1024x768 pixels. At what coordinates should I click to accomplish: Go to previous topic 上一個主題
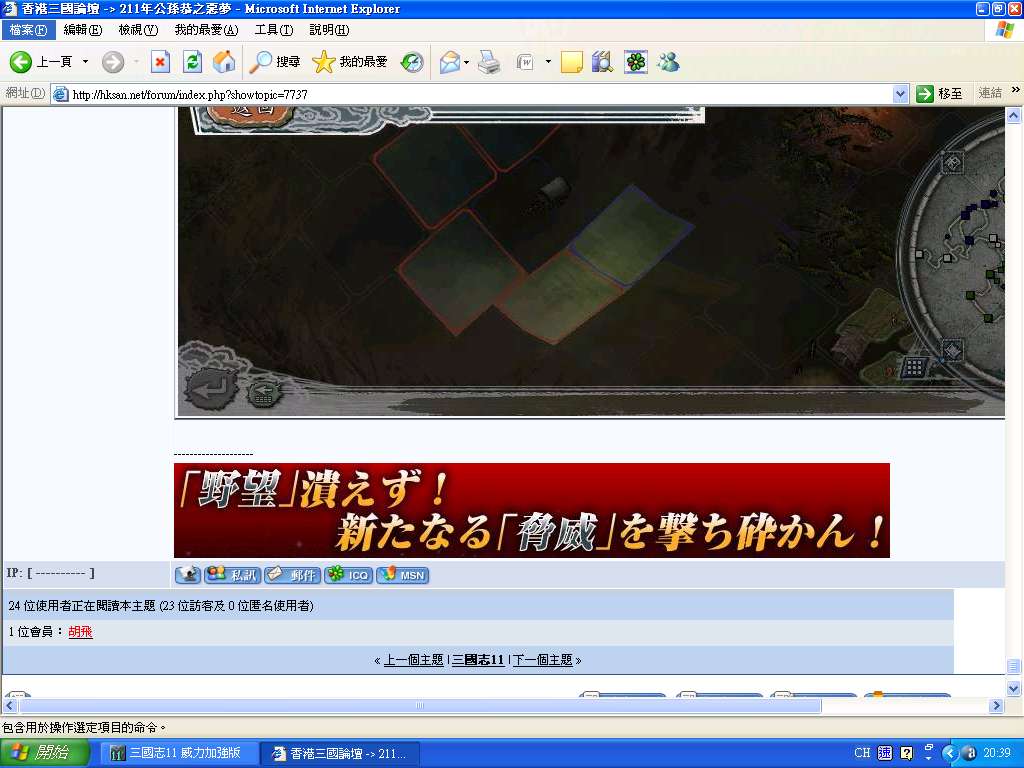413,660
